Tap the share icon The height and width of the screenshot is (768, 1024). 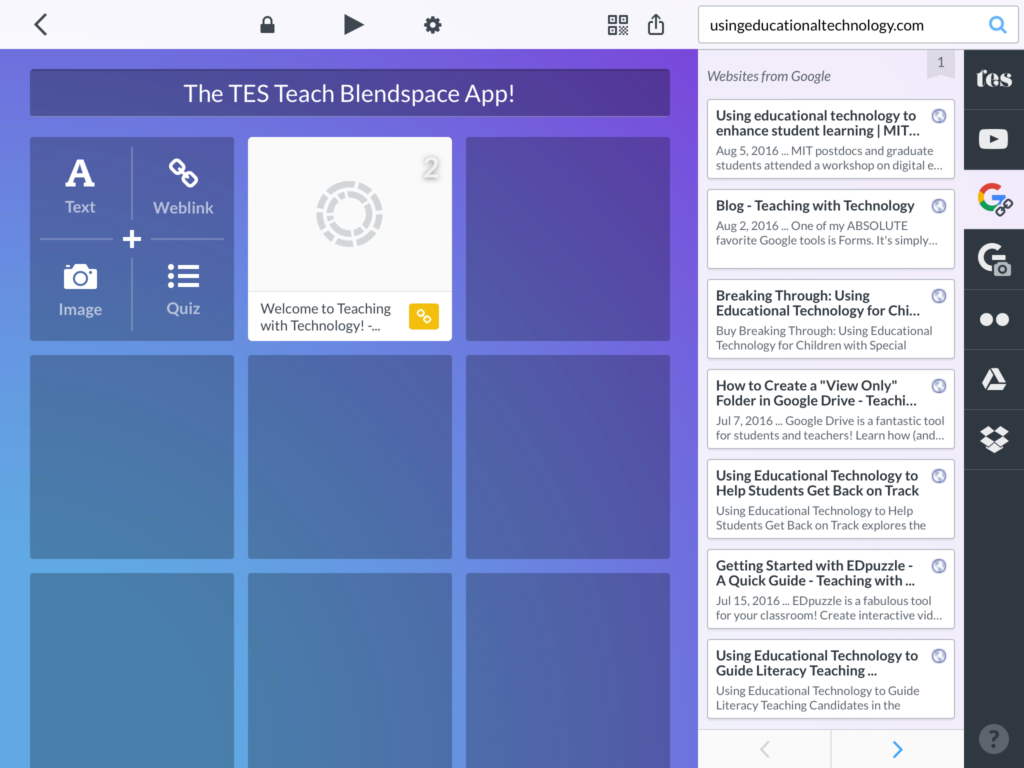(x=656, y=25)
